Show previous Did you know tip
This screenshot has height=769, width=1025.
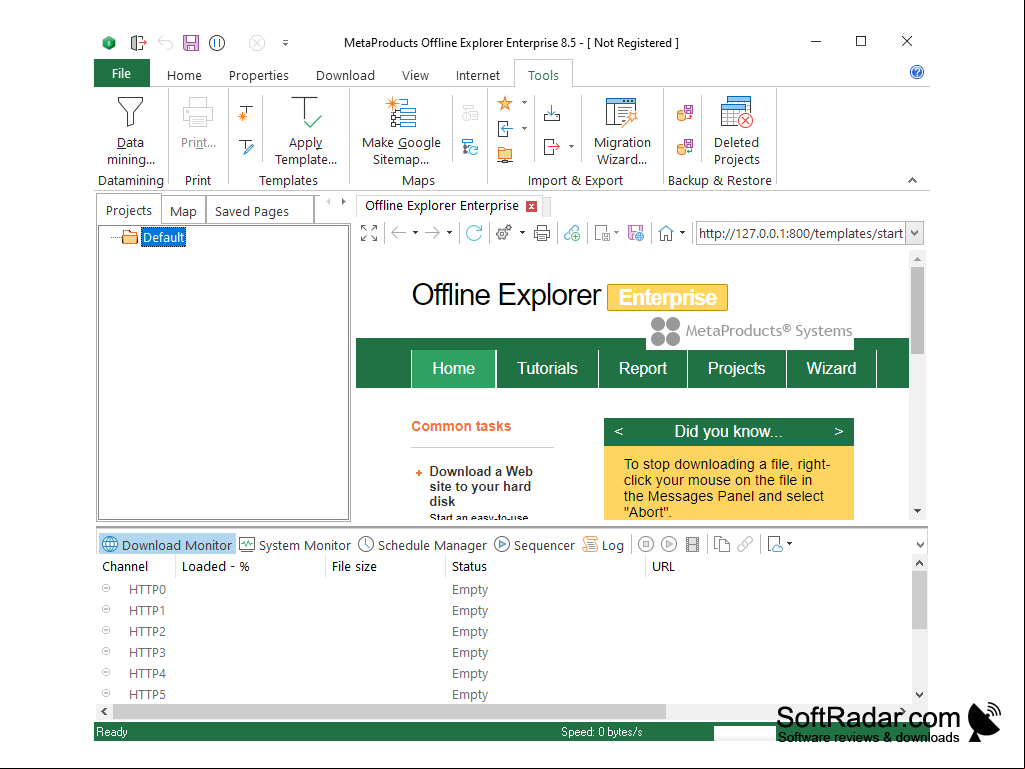click(x=618, y=432)
